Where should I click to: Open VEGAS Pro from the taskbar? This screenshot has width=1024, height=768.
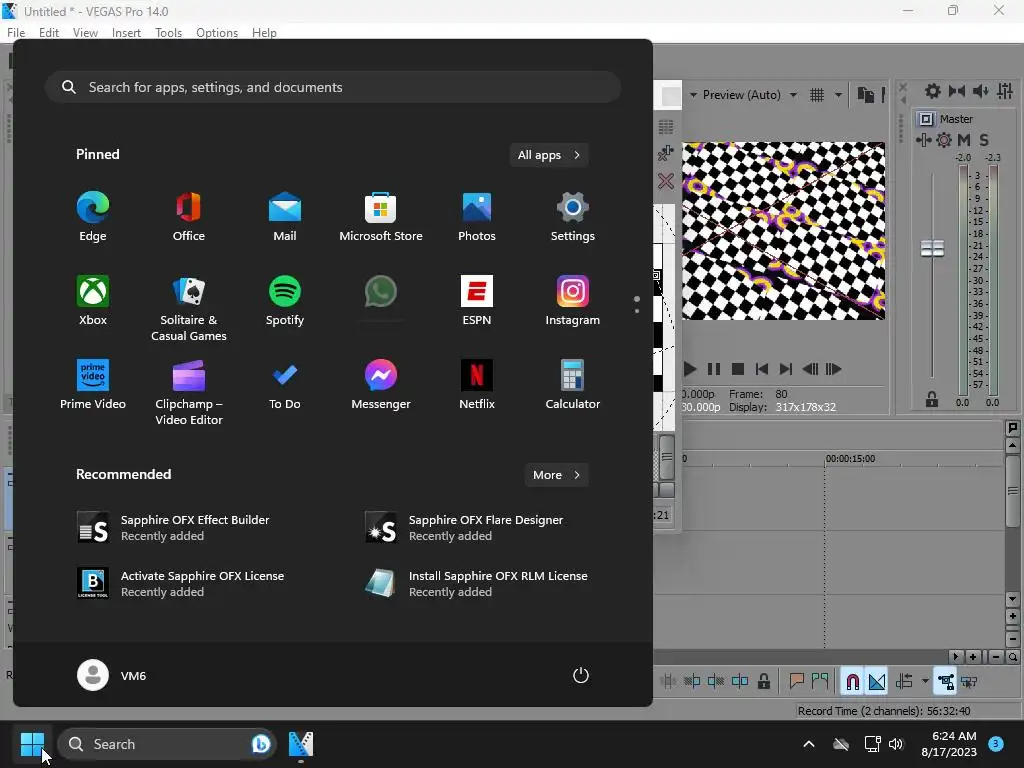point(300,744)
